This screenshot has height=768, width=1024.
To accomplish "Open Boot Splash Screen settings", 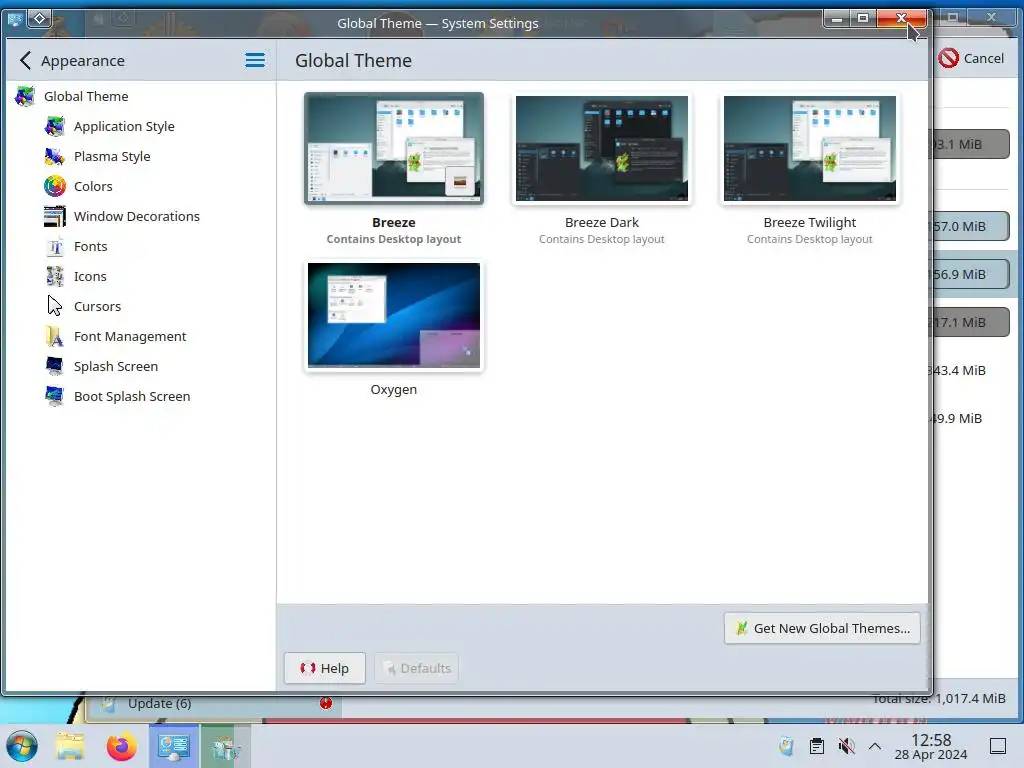I will pos(140,397).
